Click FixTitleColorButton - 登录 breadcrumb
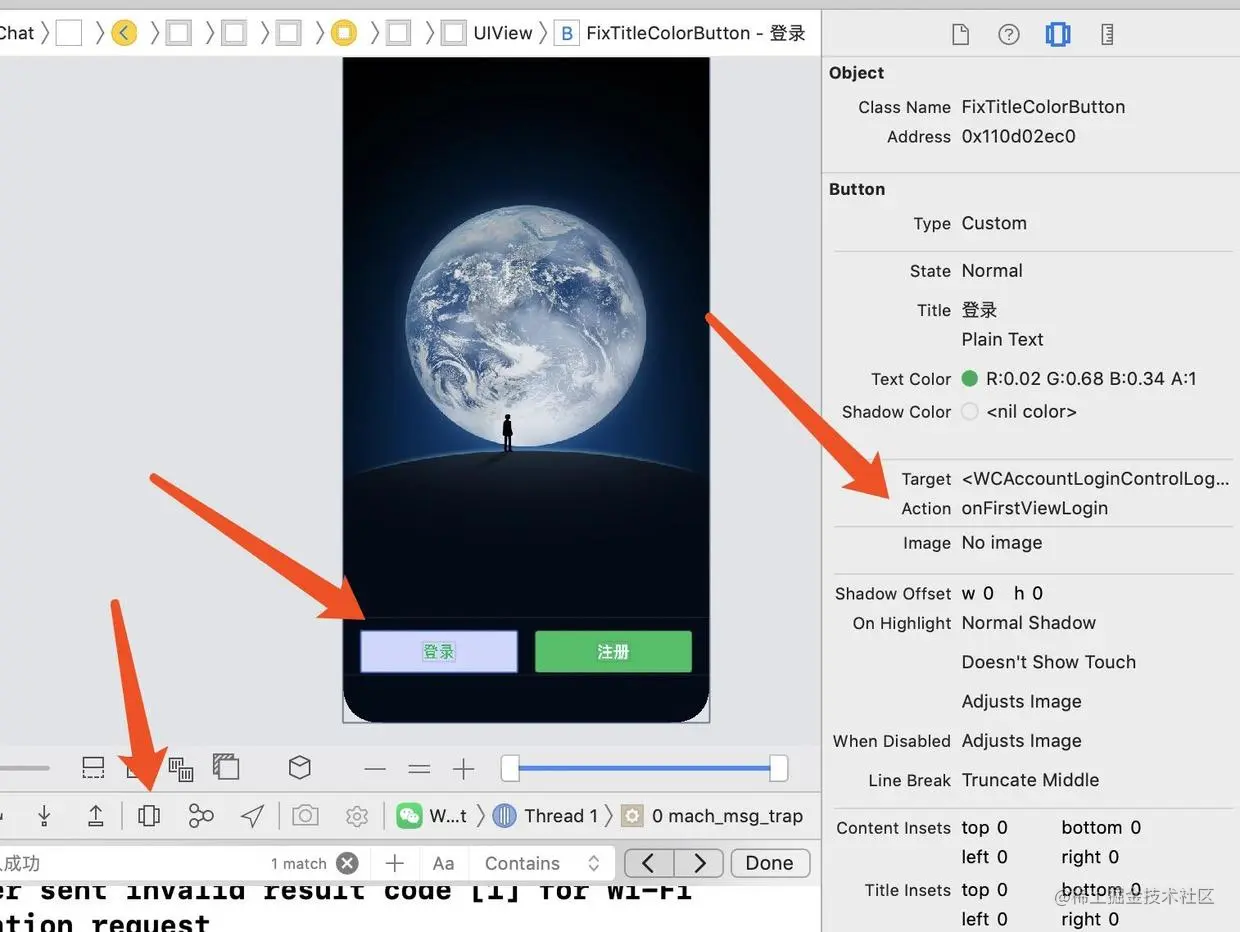 point(680,33)
